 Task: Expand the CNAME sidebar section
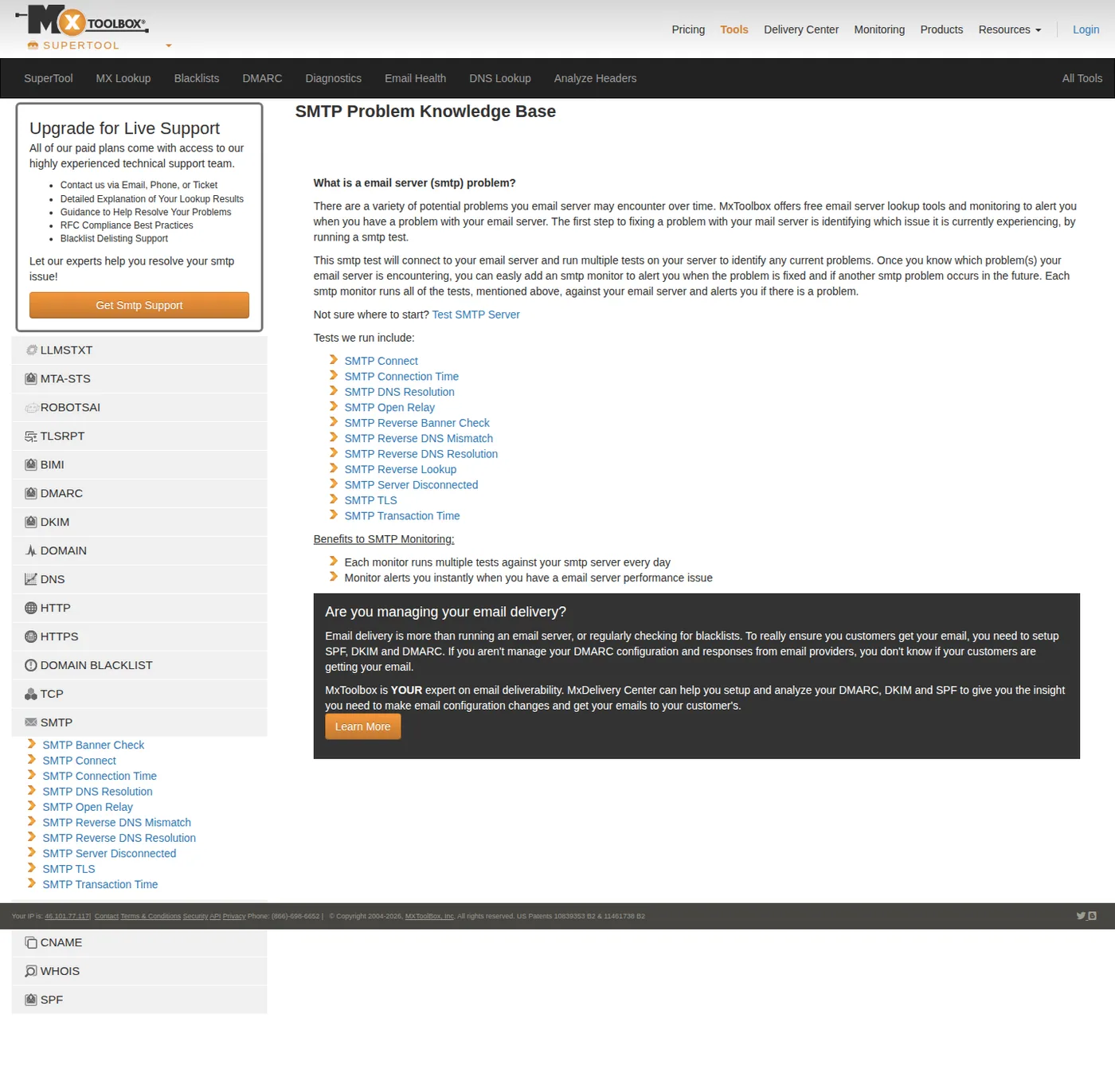click(139, 943)
